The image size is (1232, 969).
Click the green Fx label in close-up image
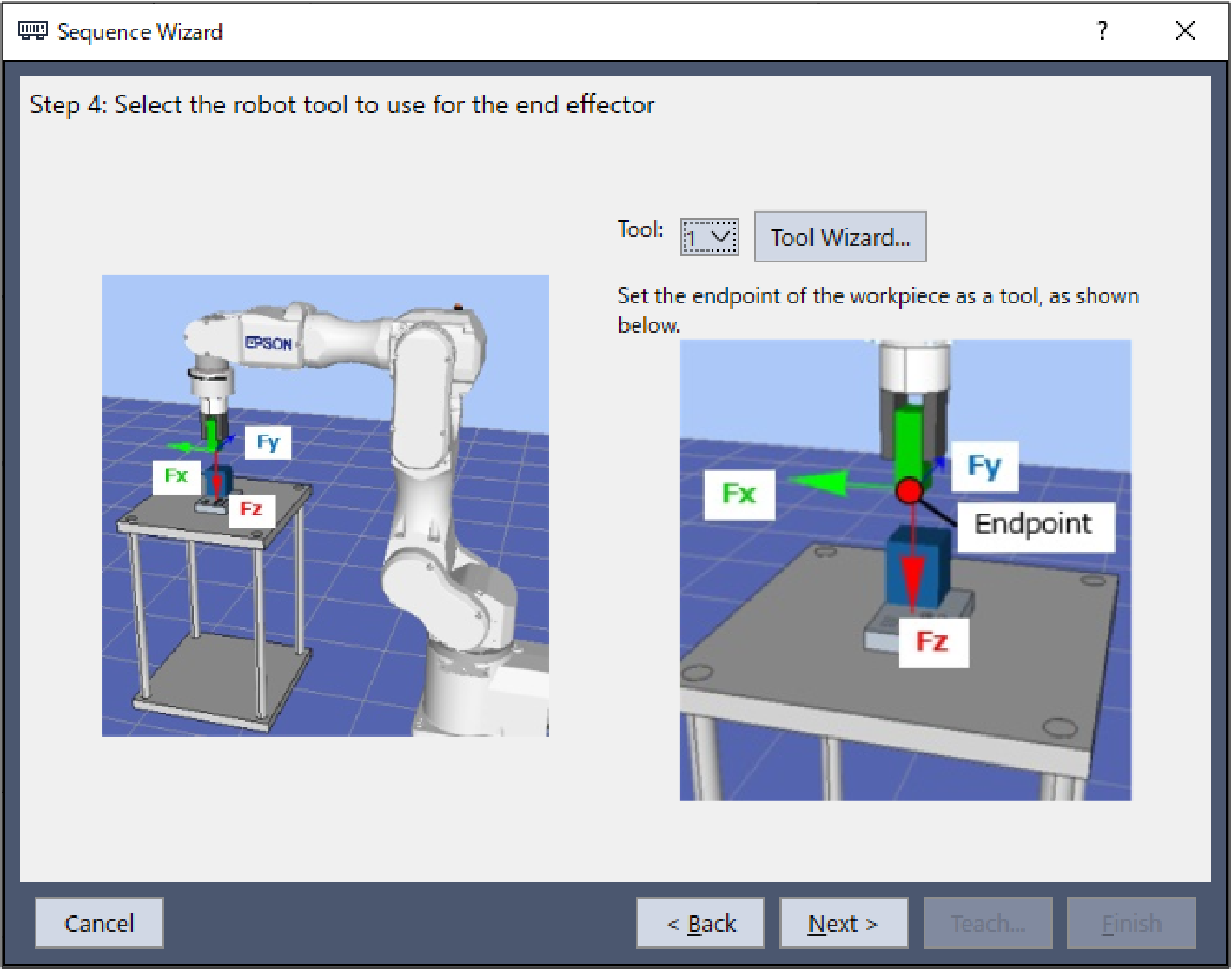coord(739,494)
